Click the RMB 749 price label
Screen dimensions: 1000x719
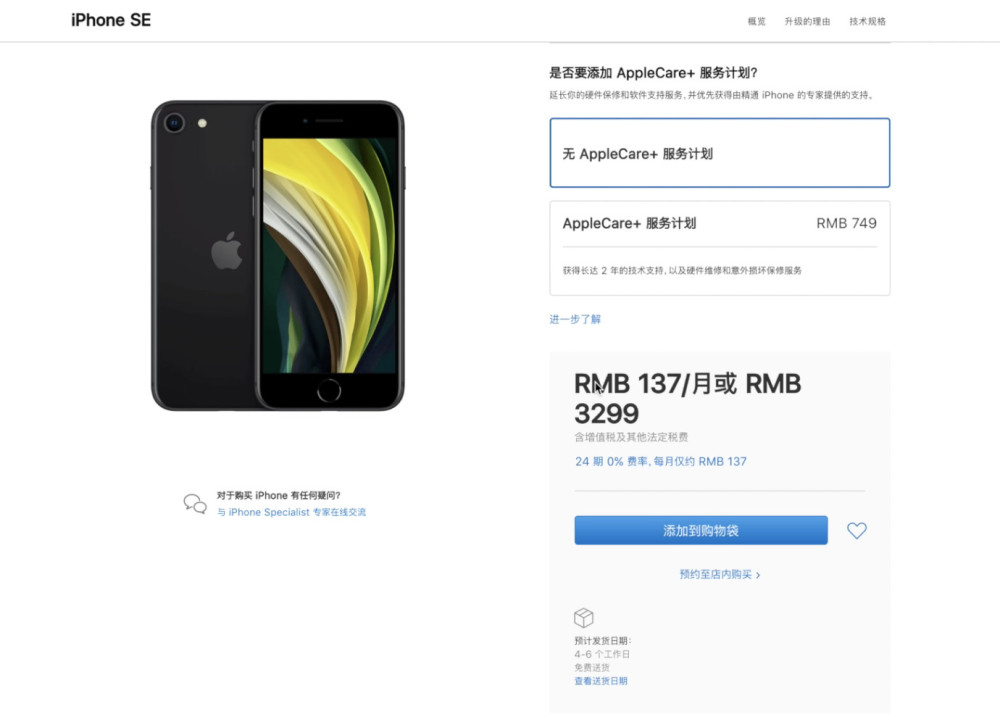tap(846, 223)
